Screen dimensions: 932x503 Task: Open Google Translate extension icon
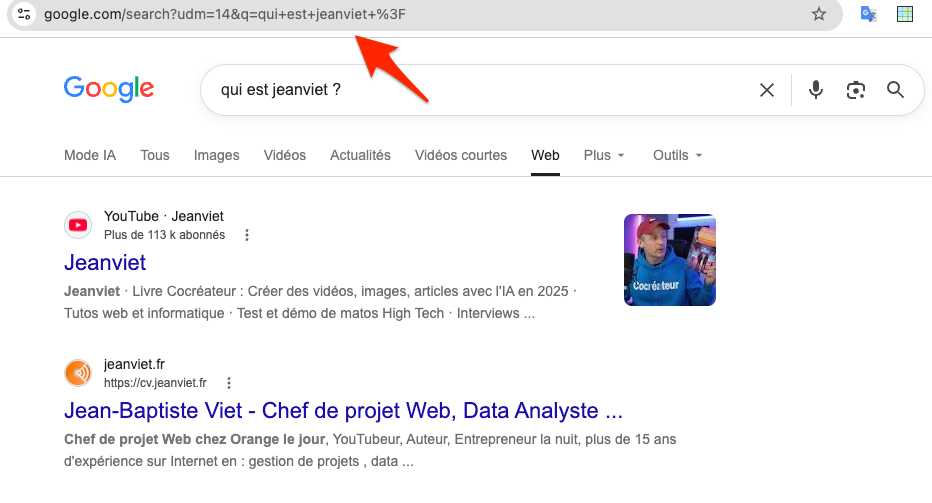868,14
